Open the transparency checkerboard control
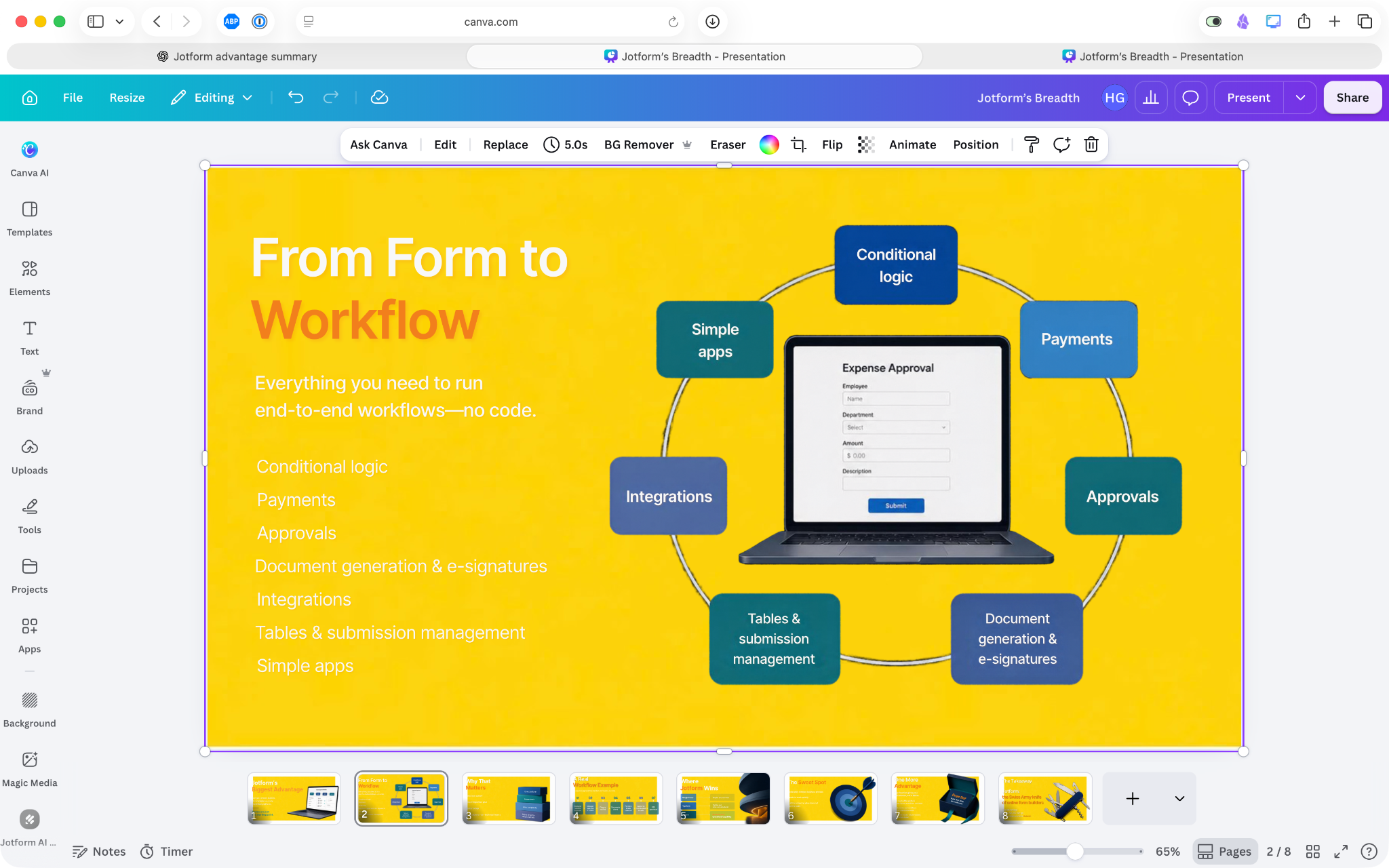1389x868 pixels. (x=866, y=144)
